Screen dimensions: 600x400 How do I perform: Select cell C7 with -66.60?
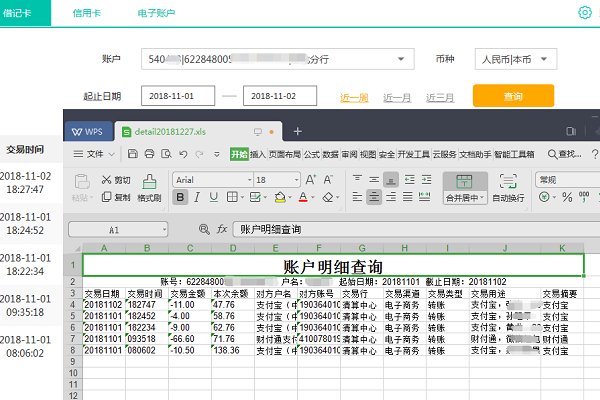pos(190,339)
